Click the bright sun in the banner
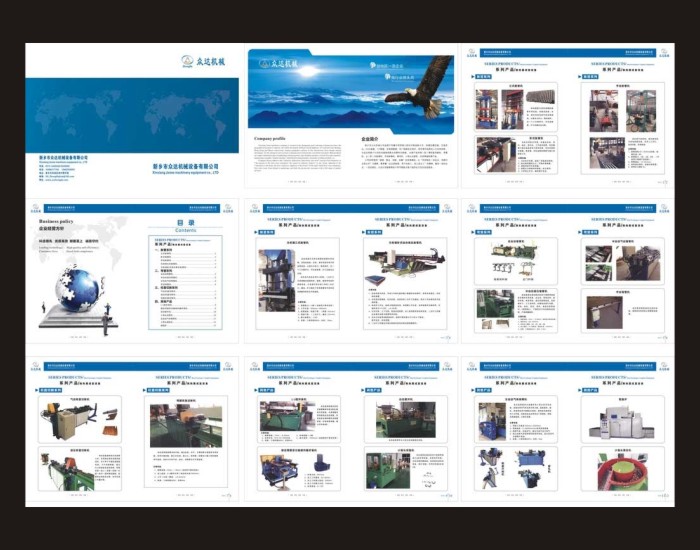 (309, 71)
